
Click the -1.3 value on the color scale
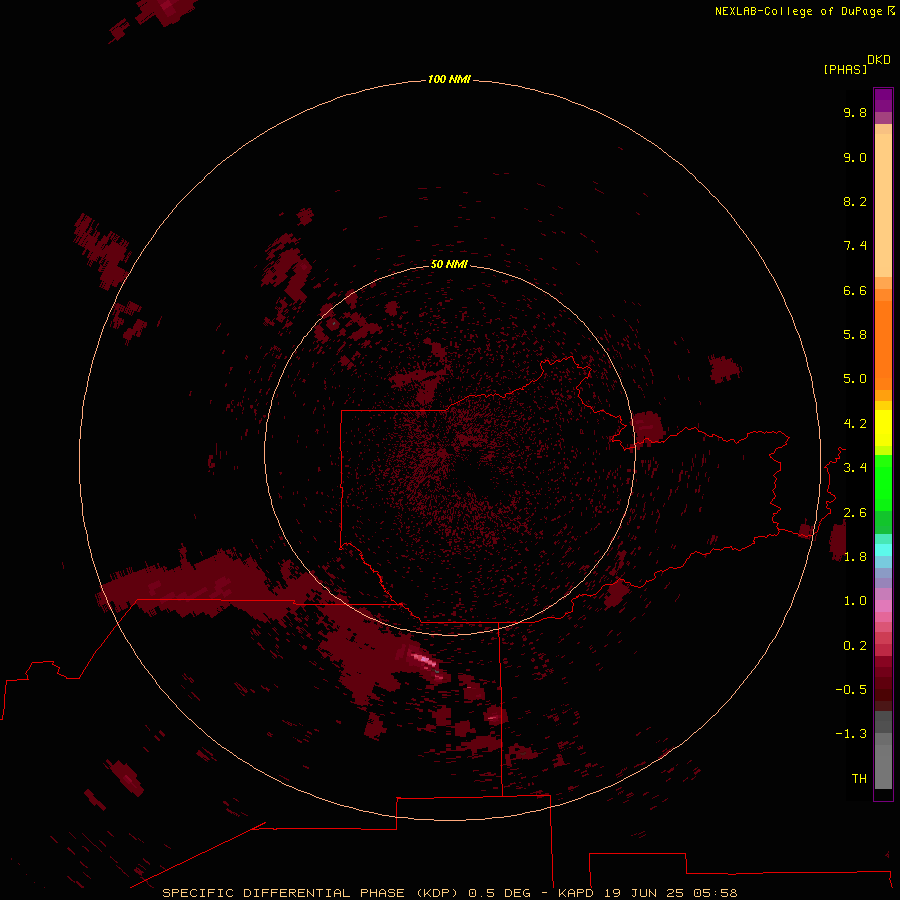click(851, 734)
